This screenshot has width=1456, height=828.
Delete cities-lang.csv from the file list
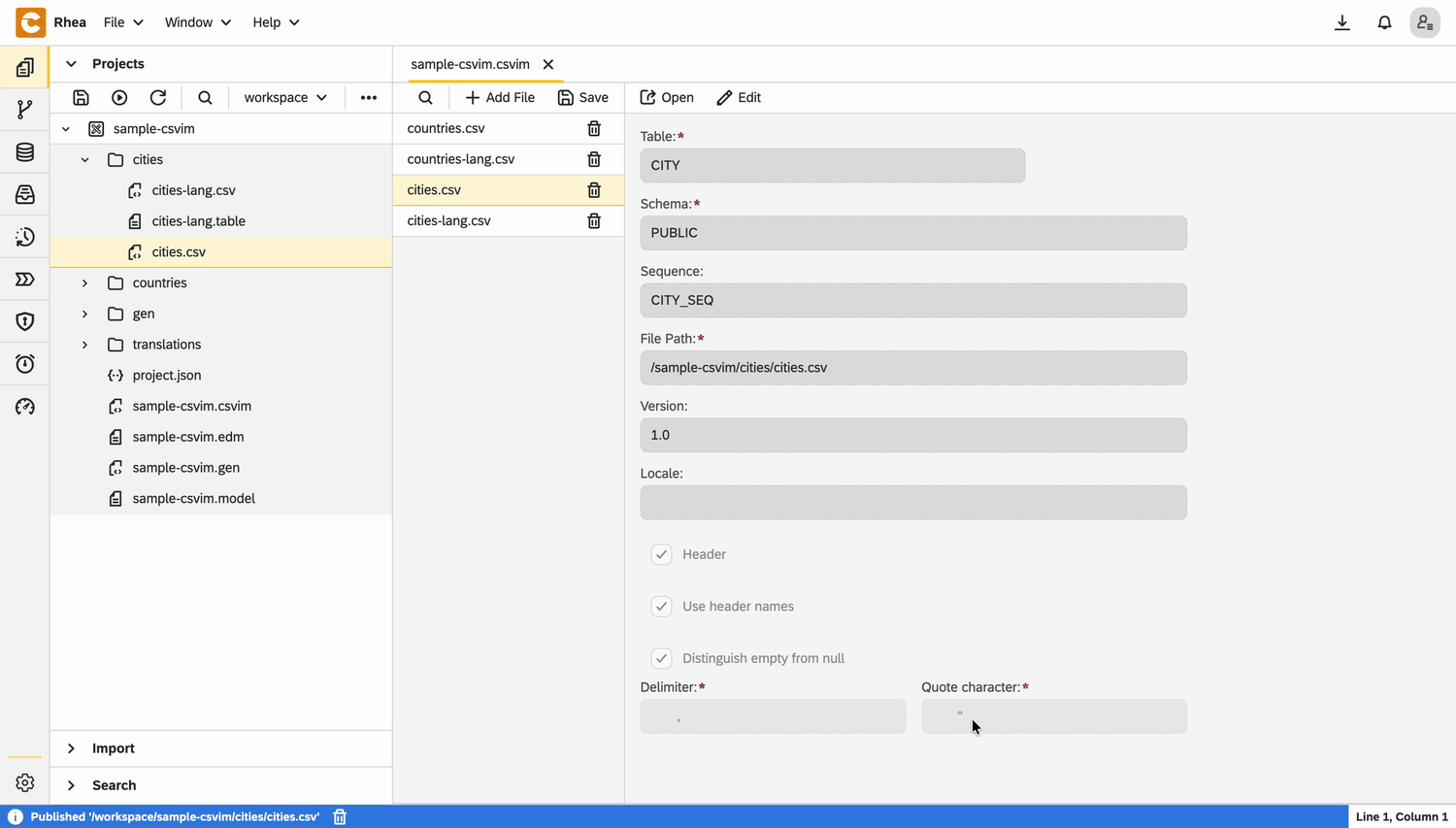click(x=594, y=220)
